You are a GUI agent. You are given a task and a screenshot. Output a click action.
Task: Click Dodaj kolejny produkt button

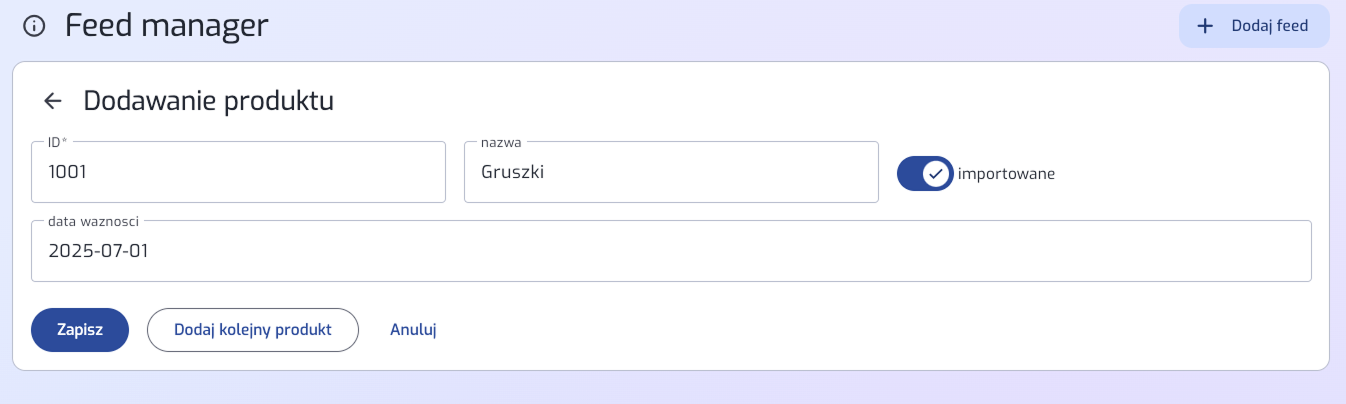(x=252, y=330)
